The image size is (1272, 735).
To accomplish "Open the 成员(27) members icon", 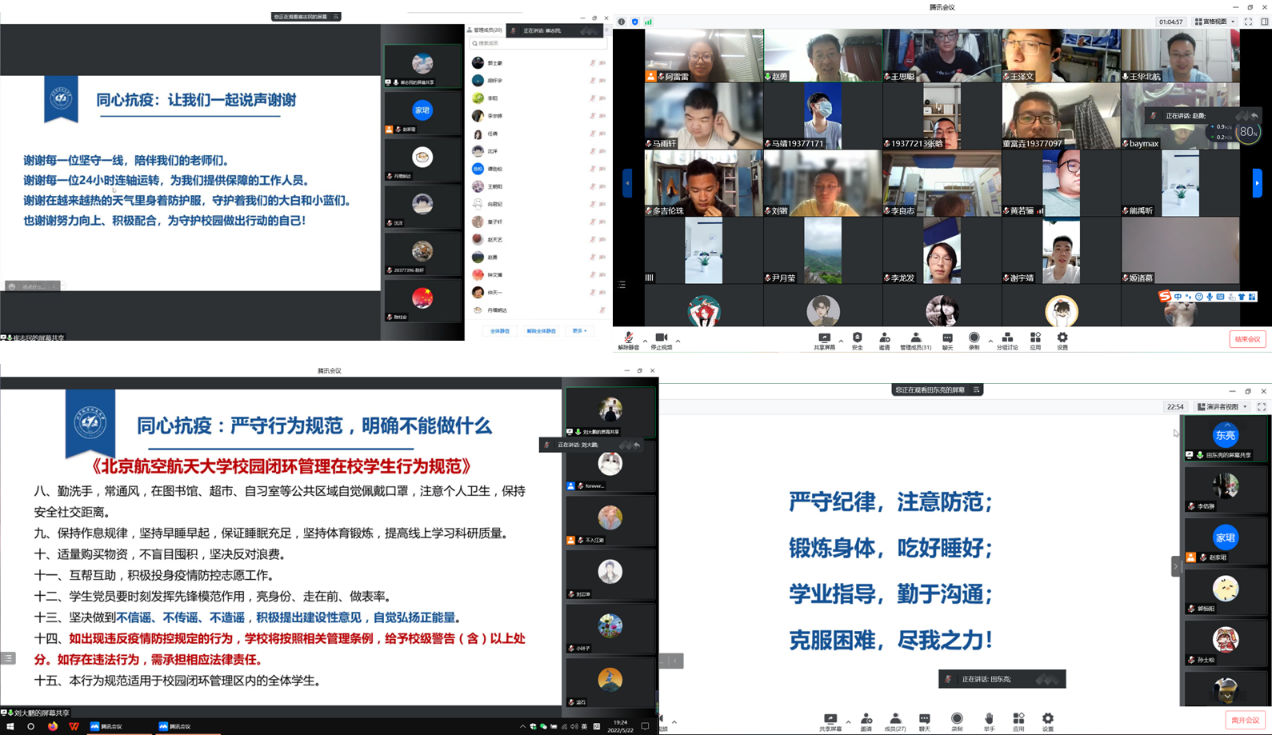I will (x=895, y=720).
